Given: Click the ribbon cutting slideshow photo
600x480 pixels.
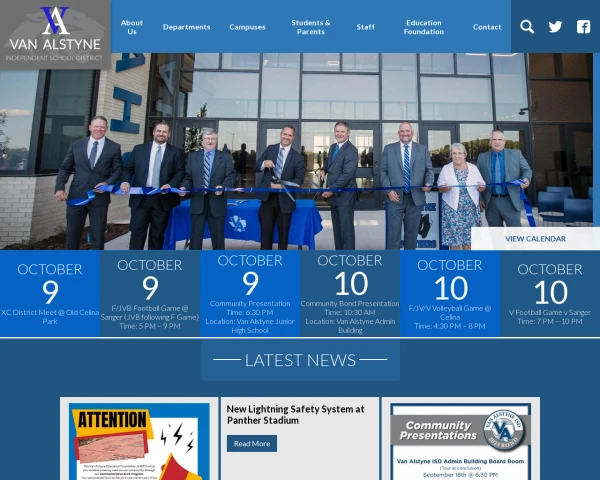Looking at the screenshot, I should (297, 151).
